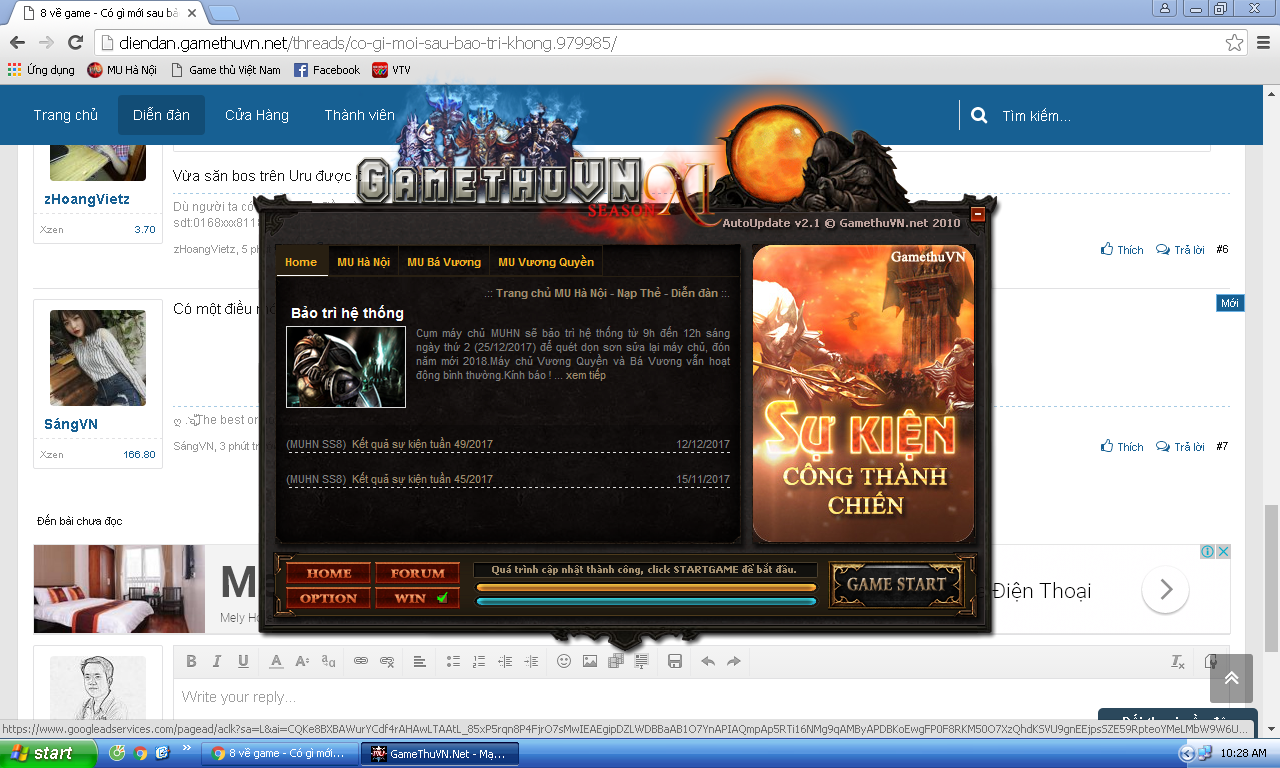The height and width of the screenshot is (768, 1280).
Task: Open zHoangVietz's user profile name
Action: pos(87,199)
